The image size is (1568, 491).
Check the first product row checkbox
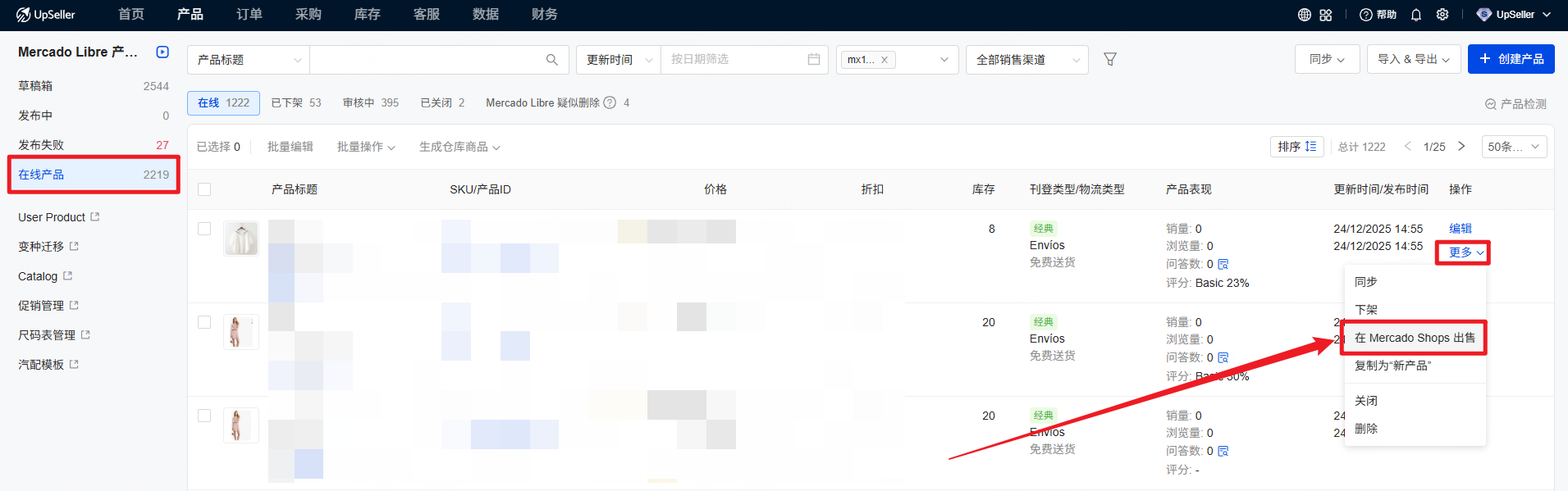pos(204,229)
